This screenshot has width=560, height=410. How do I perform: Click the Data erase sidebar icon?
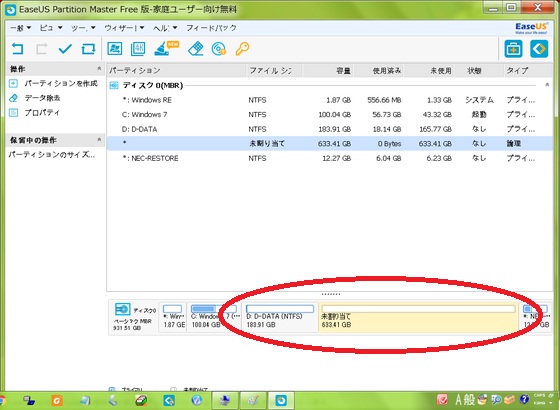point(13,98)
